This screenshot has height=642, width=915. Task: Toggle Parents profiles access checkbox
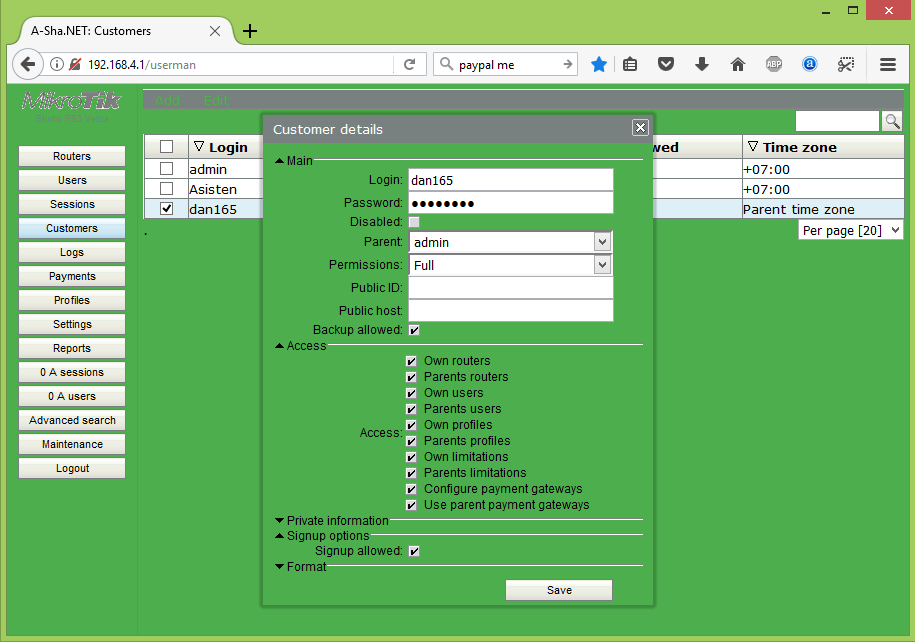(411, 441)
